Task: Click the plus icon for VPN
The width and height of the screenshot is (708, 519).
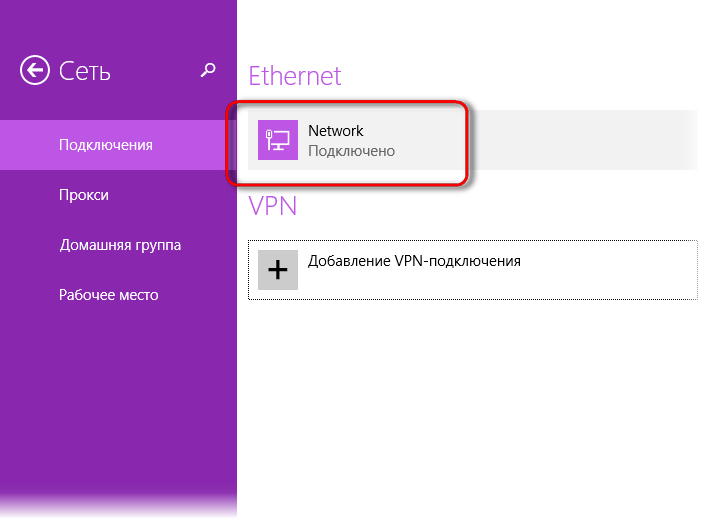Action: (x=278, y=270)
